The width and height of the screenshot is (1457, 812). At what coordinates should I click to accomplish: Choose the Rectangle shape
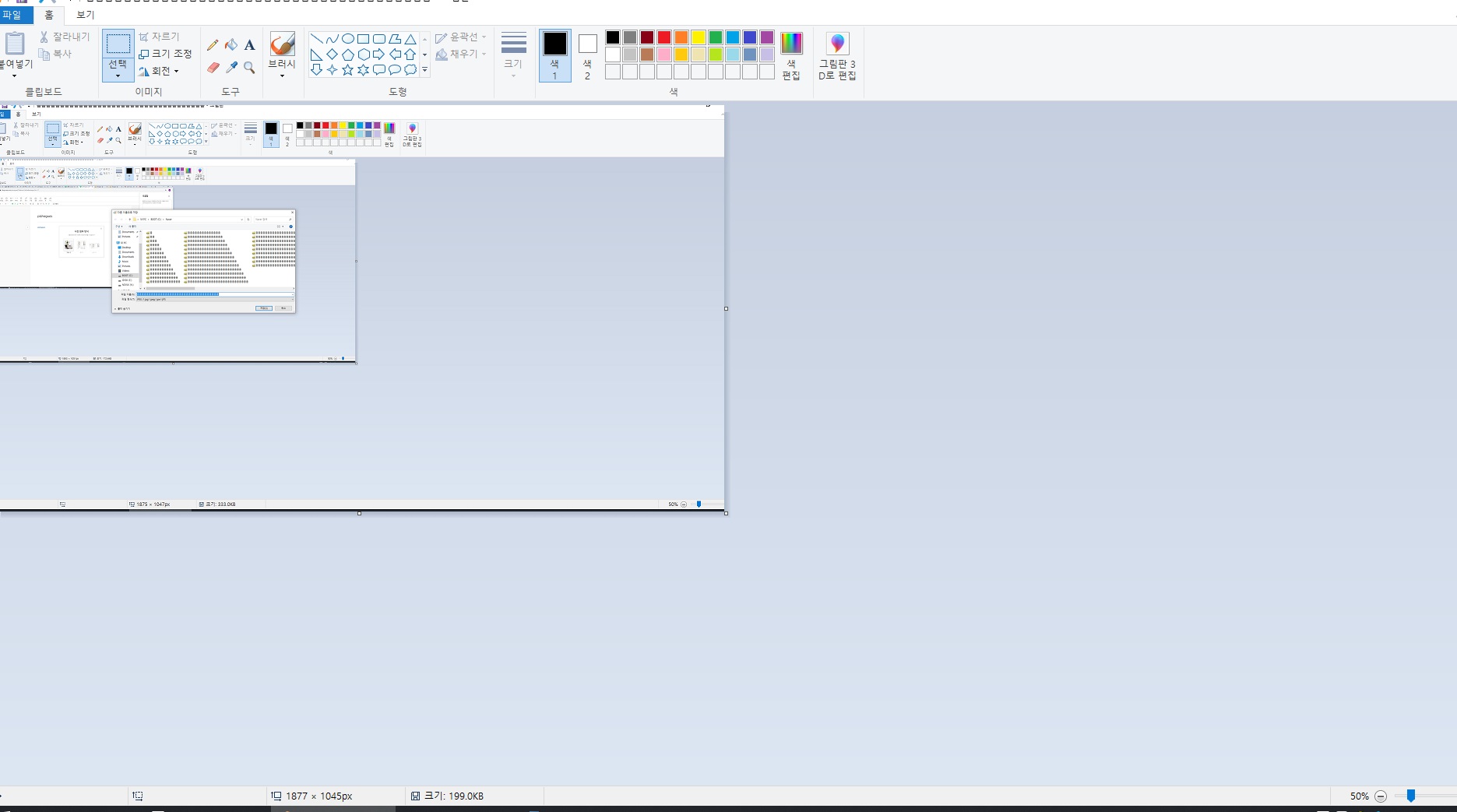click(363, 39)
